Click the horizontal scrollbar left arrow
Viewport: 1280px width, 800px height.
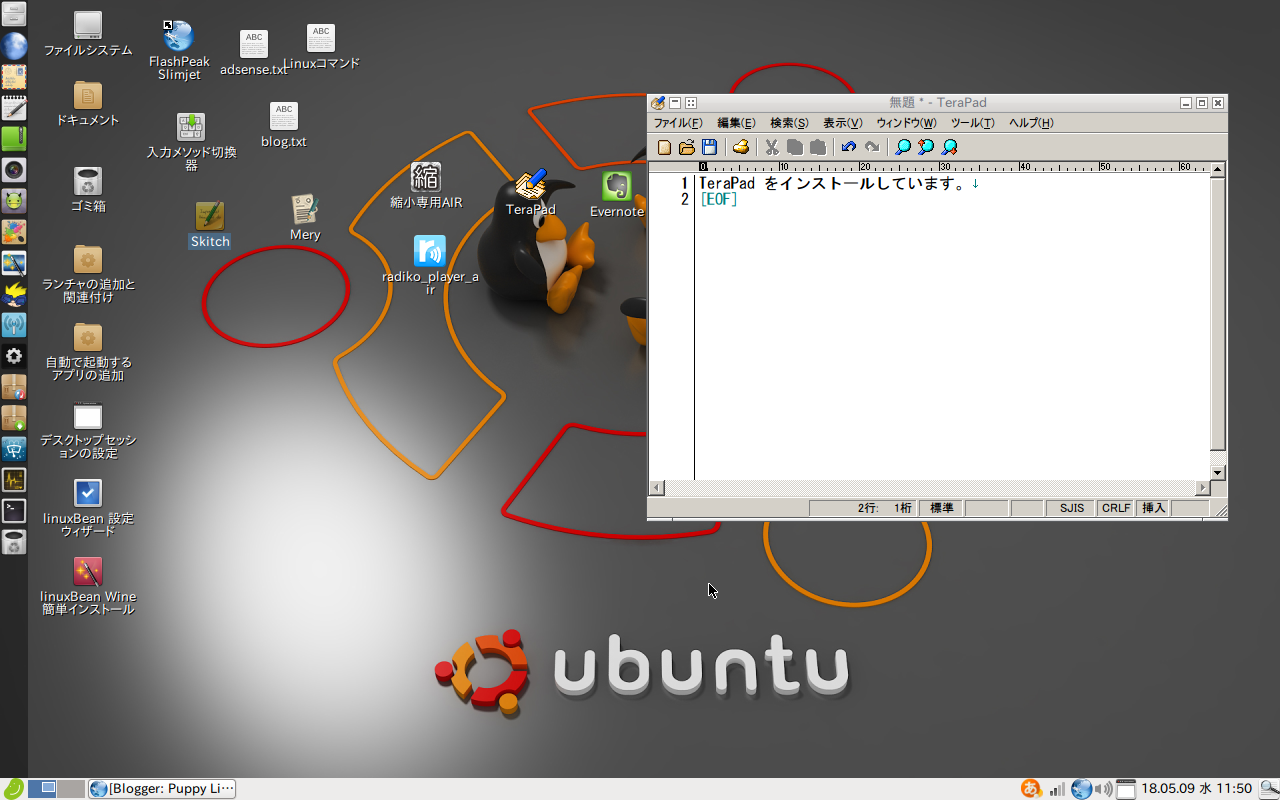(656, 488)
